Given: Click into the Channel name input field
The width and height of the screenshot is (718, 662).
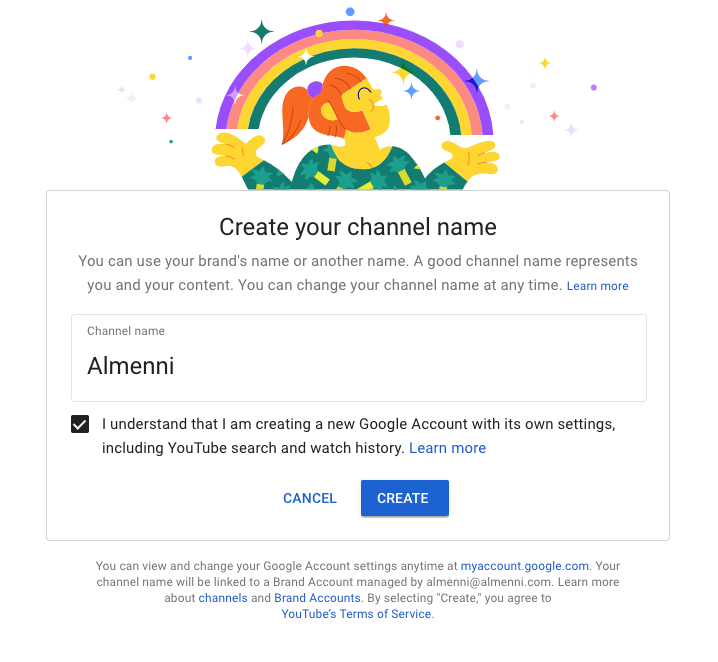Looking at the screenshot, I should 359,358.
